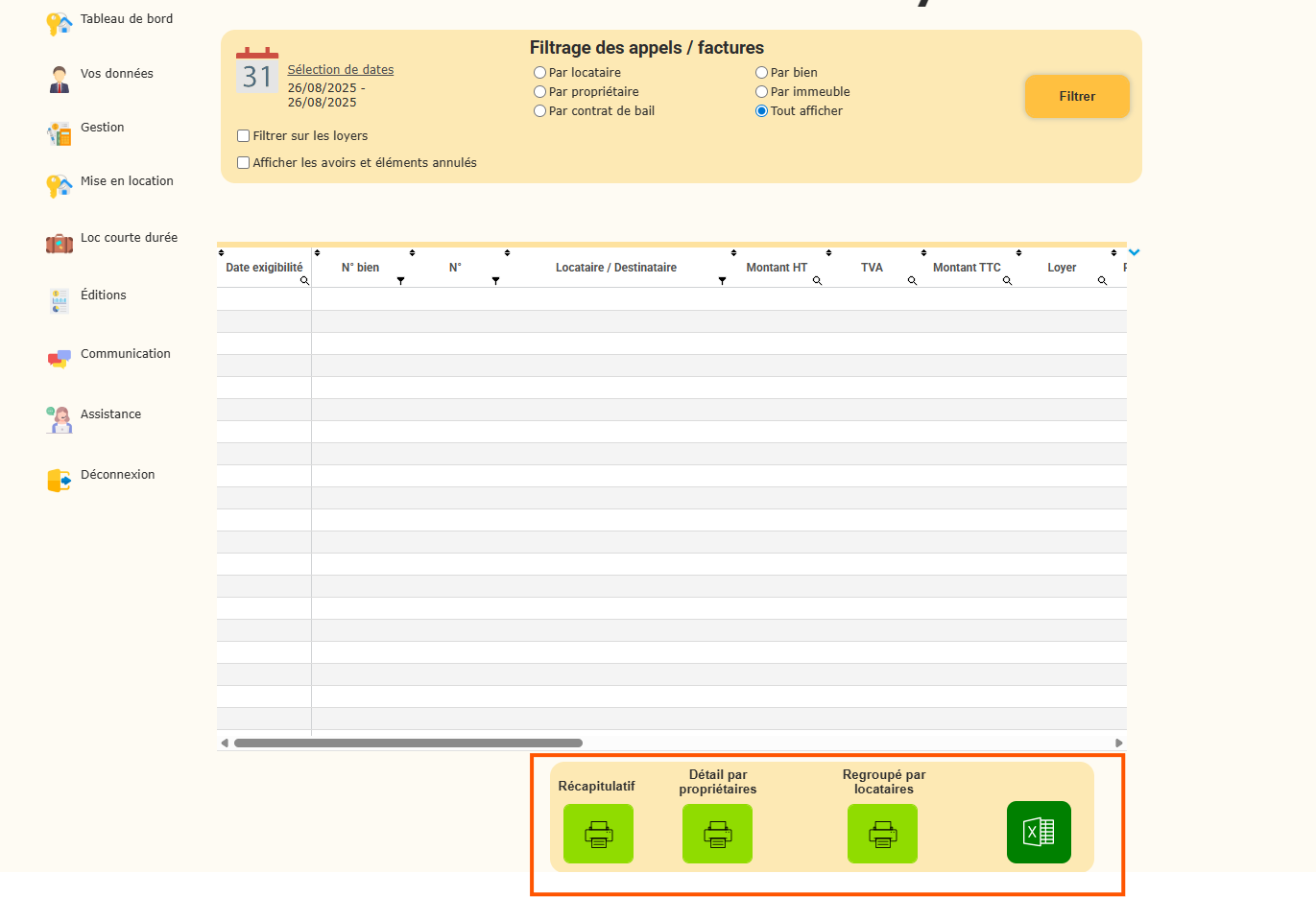The width and height of the screenshot is (1316, 897).
Task: Open the Sélection de dates link
Action: pos(341,70)
